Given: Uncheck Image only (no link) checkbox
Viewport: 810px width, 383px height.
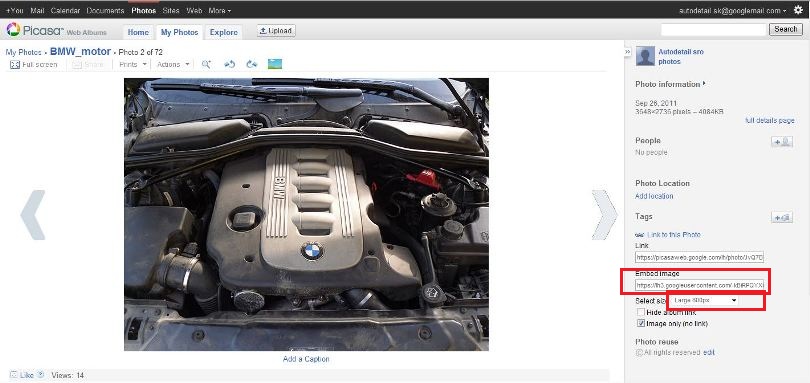Looking at the screenshot, I should (641, 324).
